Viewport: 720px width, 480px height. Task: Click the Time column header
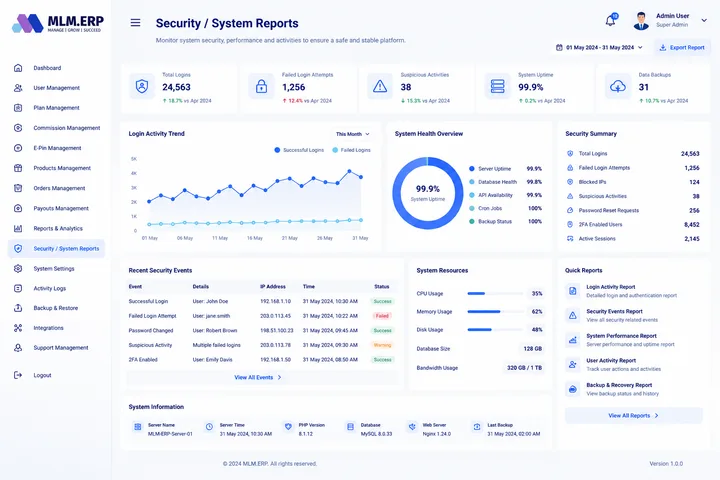click(309, 287)
